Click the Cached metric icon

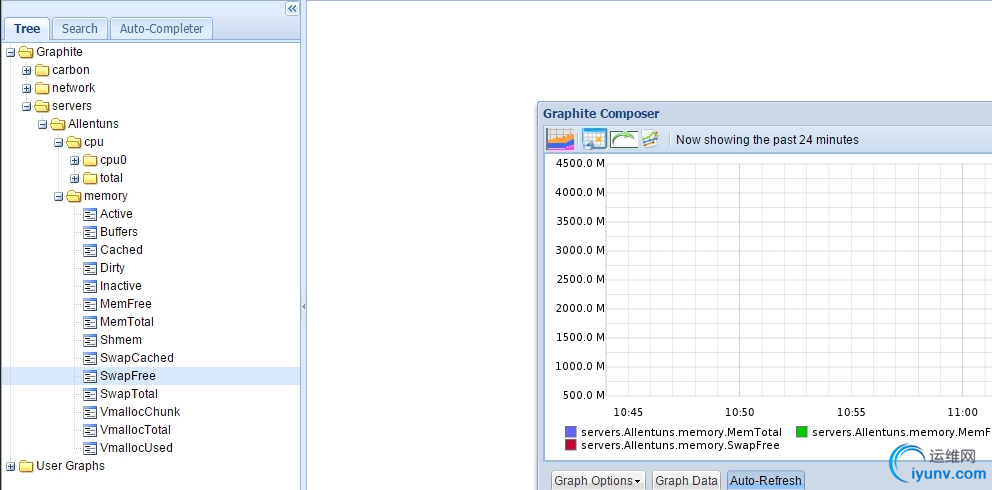point(90,250)
